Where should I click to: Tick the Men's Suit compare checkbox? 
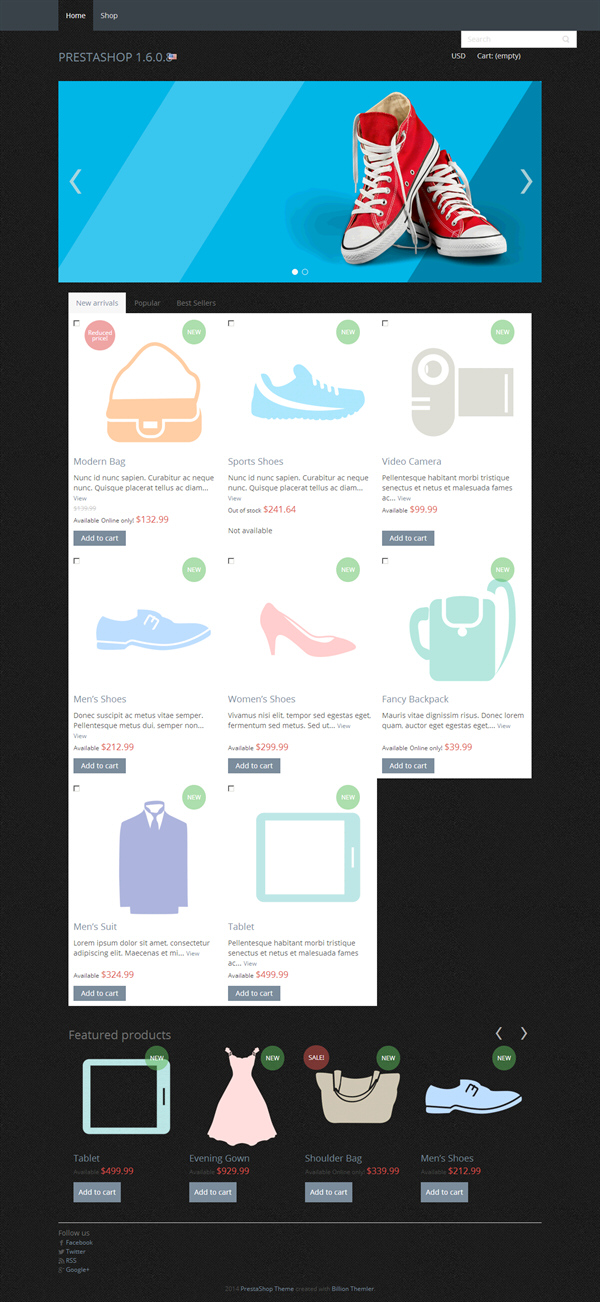click(77, 789)
